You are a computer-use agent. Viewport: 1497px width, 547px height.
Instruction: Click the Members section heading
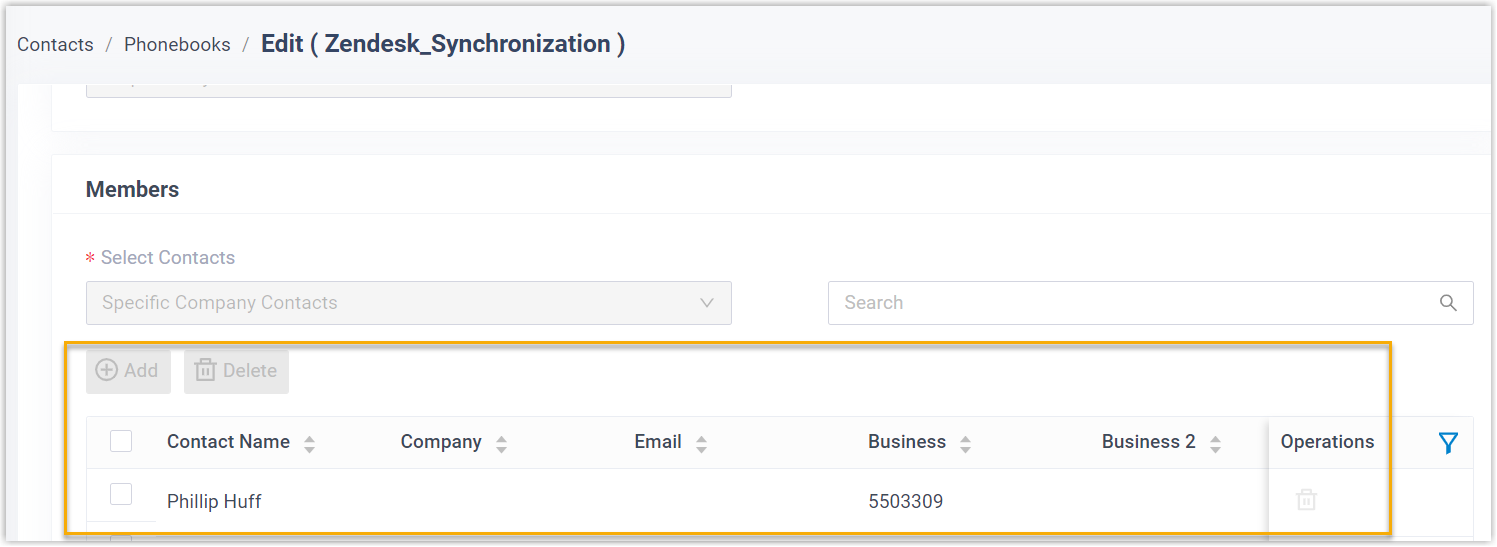pos(132,189)
